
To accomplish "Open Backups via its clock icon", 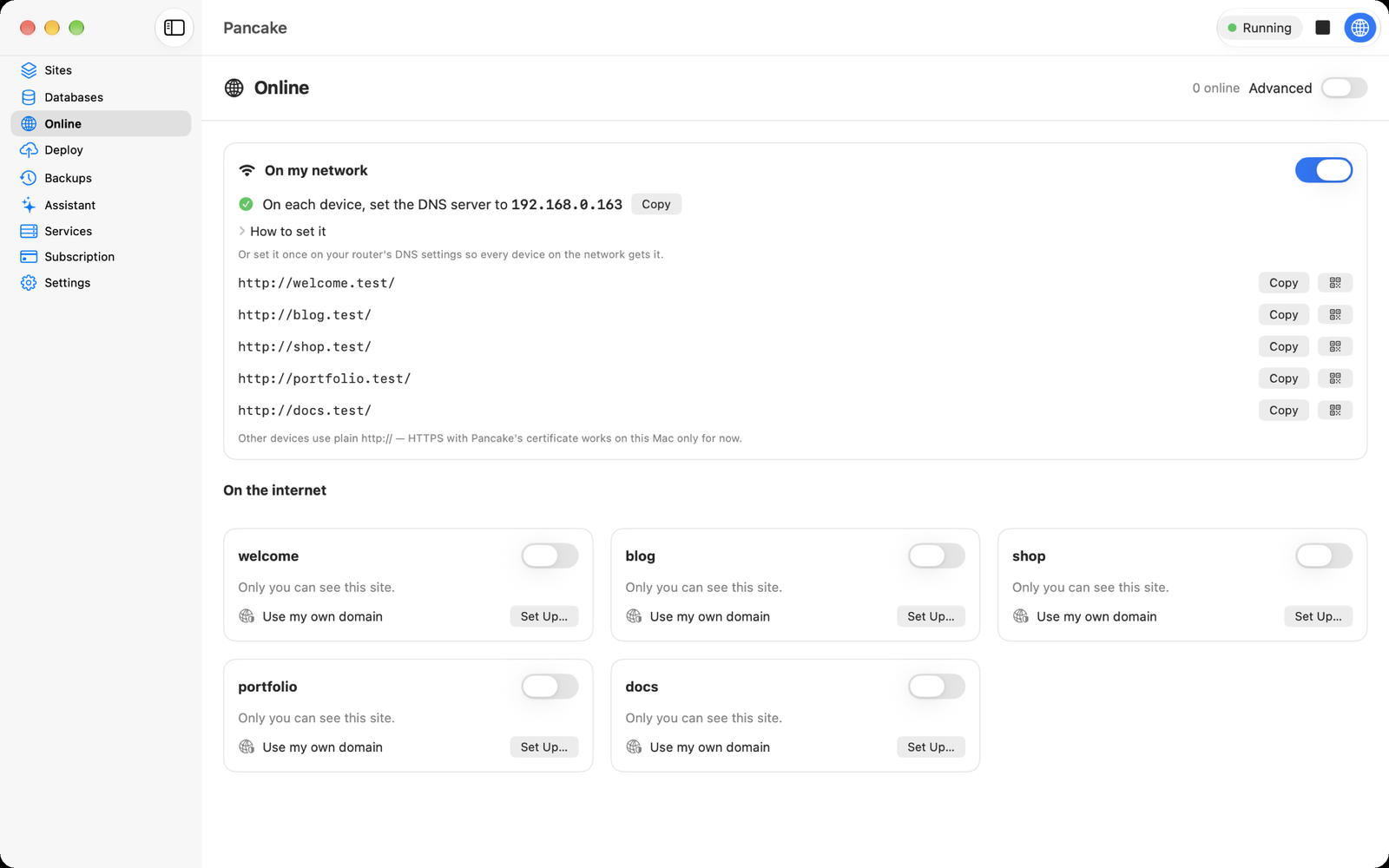I will click(x=29, y=178).
